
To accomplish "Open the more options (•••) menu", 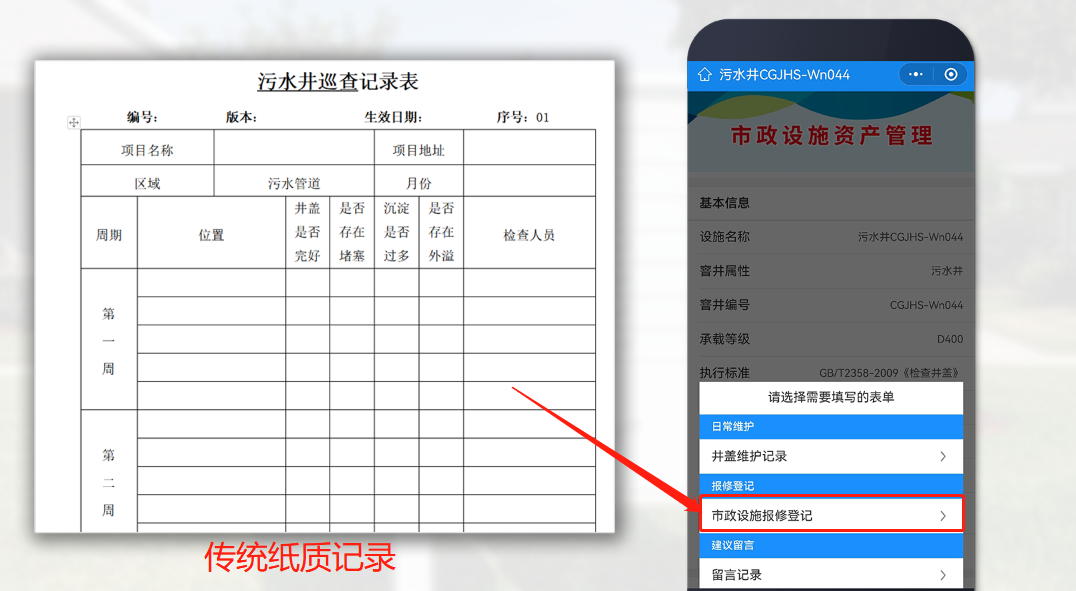I will tap(915, 74).
